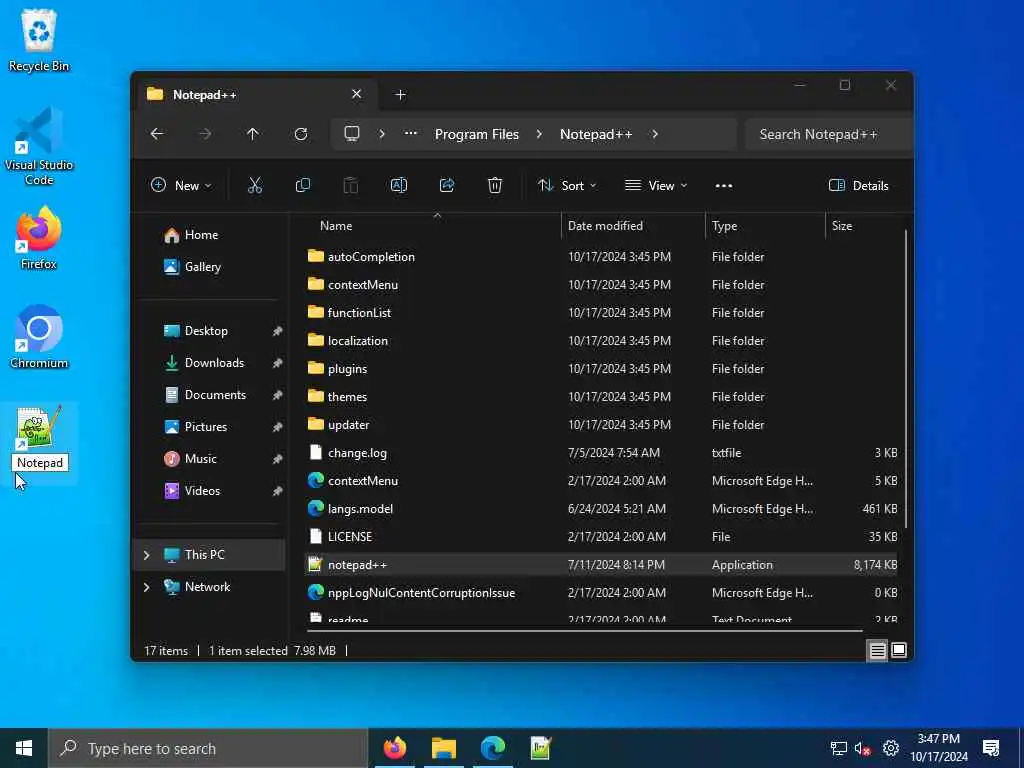Image resolution: width=1024 pixels, height=768 pixels.
Task: Select the langs.model file
Action: (601, 509)
